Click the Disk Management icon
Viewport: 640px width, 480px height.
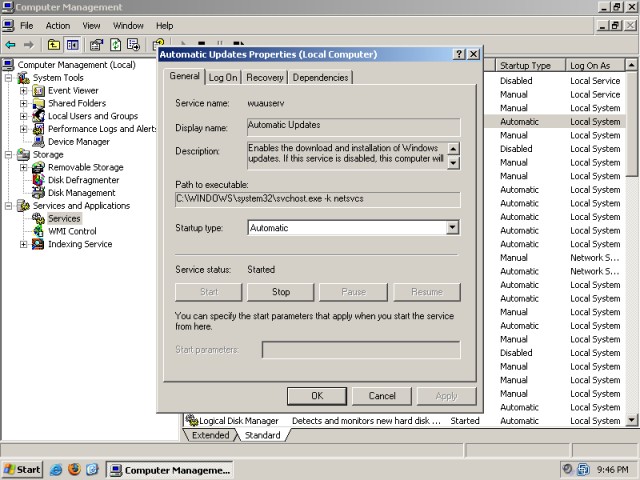point(38,193)
